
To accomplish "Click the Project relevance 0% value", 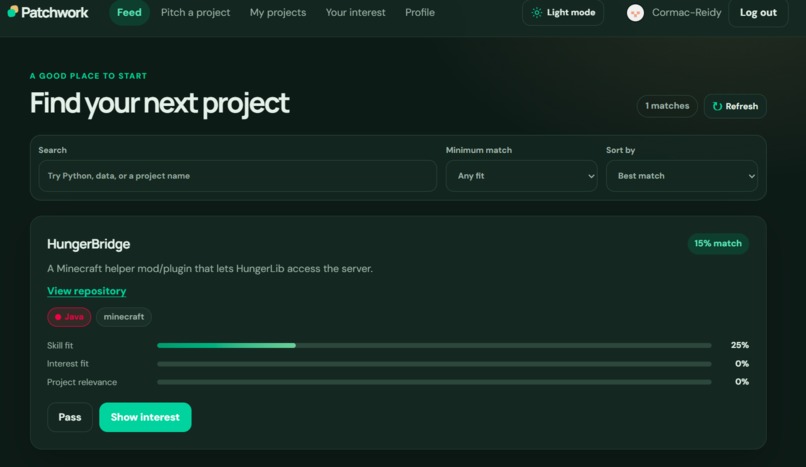I will click(x=742, y=382).
